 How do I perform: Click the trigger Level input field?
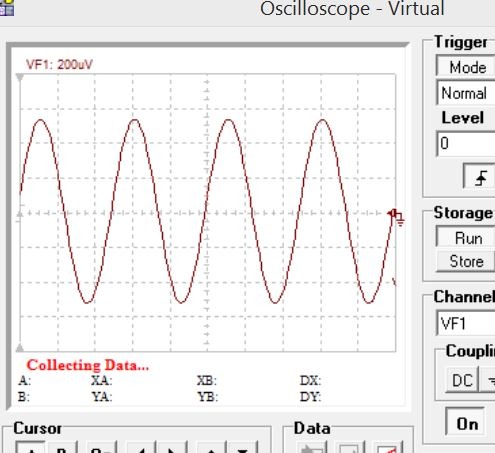click(x=466, y=143)
